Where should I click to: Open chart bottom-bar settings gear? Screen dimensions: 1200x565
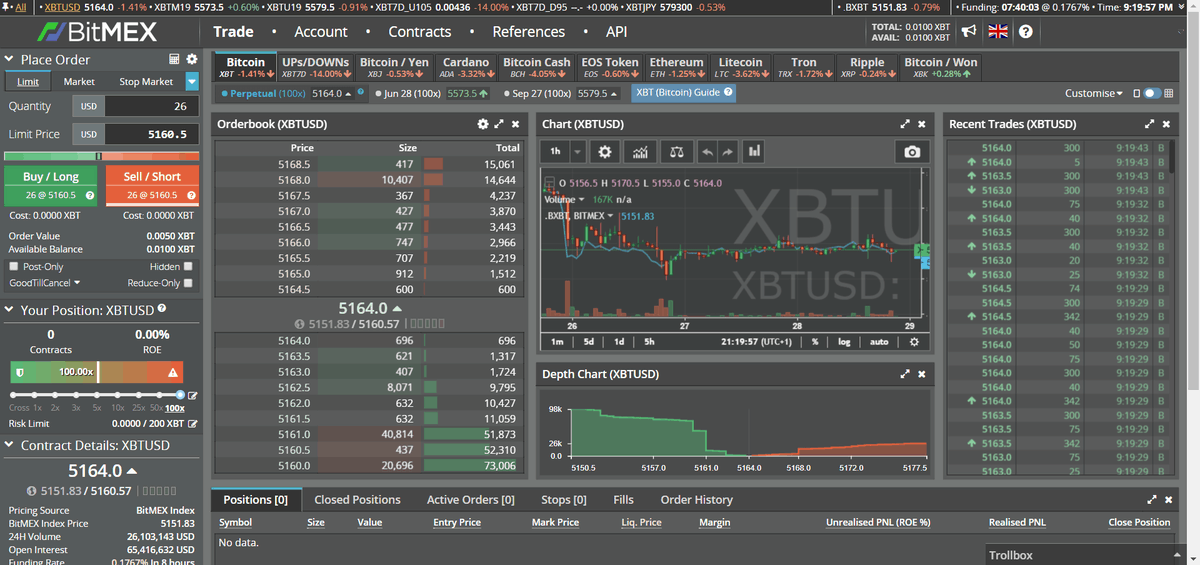point(913,342)
